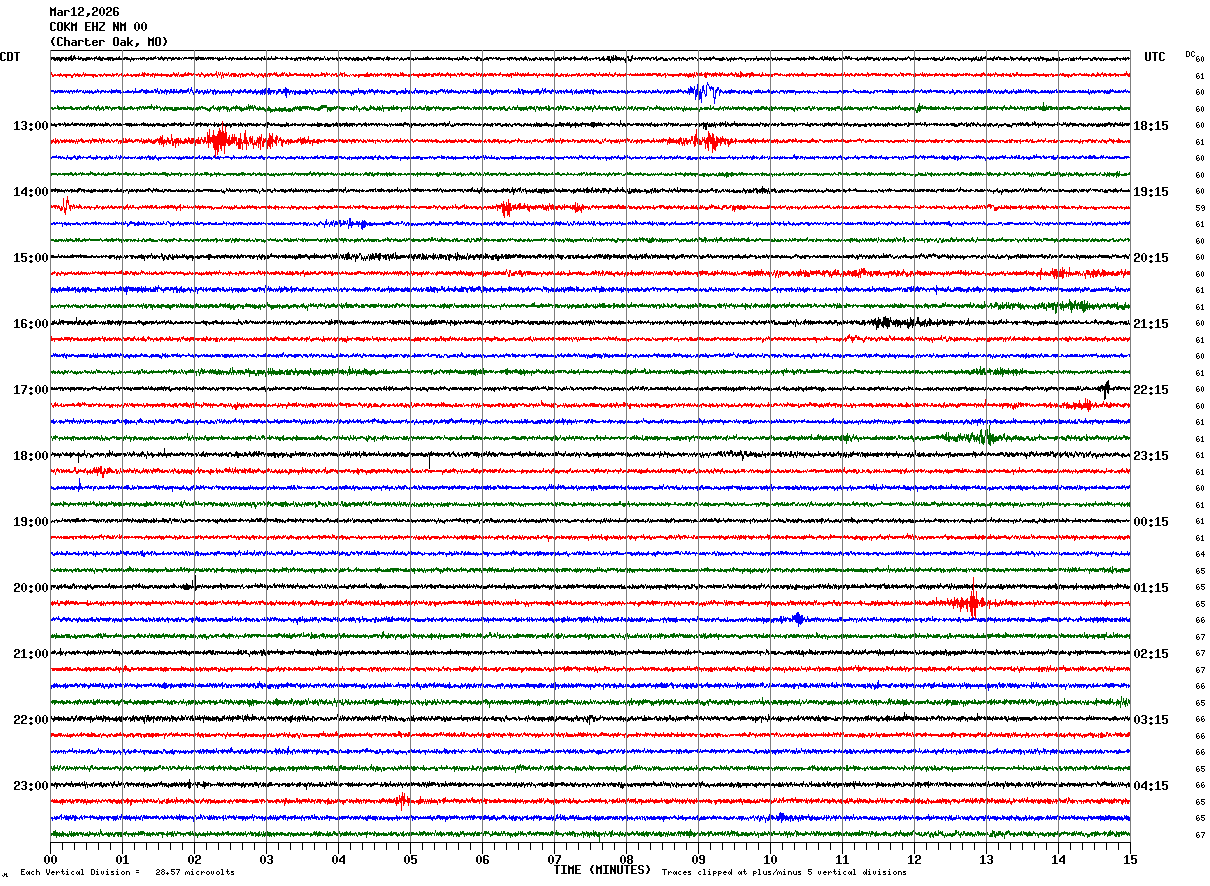
Task: Click minute tick label 07 on time axis
Action: point(554,859)
